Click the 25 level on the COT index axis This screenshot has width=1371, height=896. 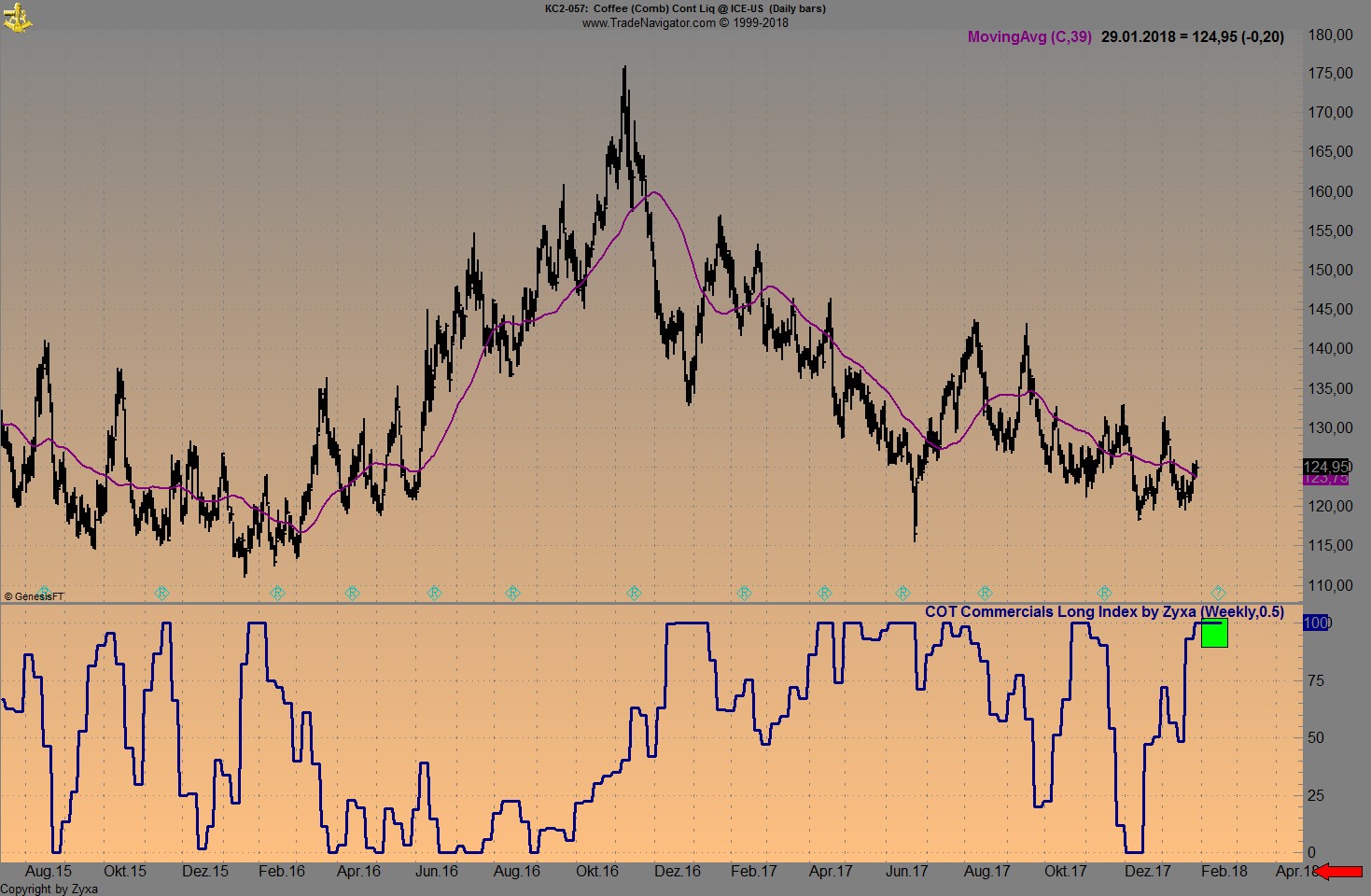click(1316, 796)
